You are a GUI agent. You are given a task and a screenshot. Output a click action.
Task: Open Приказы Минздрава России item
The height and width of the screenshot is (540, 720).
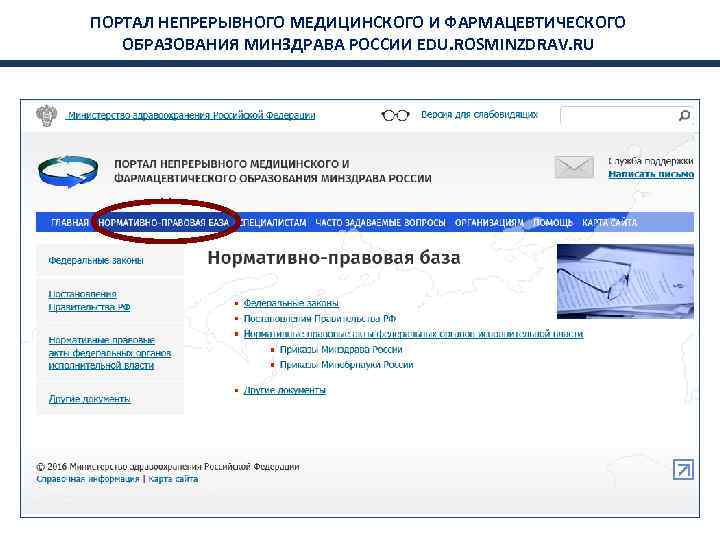click(341, 349)
